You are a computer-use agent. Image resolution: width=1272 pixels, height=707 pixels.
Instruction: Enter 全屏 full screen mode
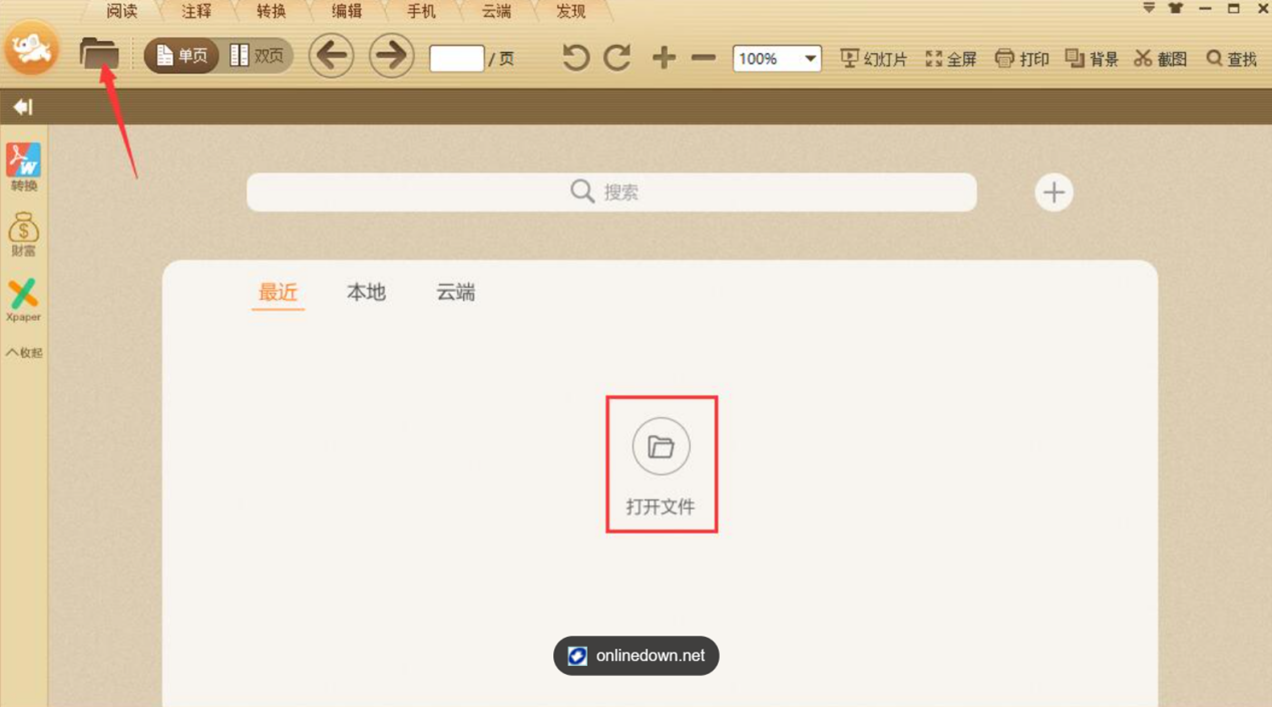(950, 58)
